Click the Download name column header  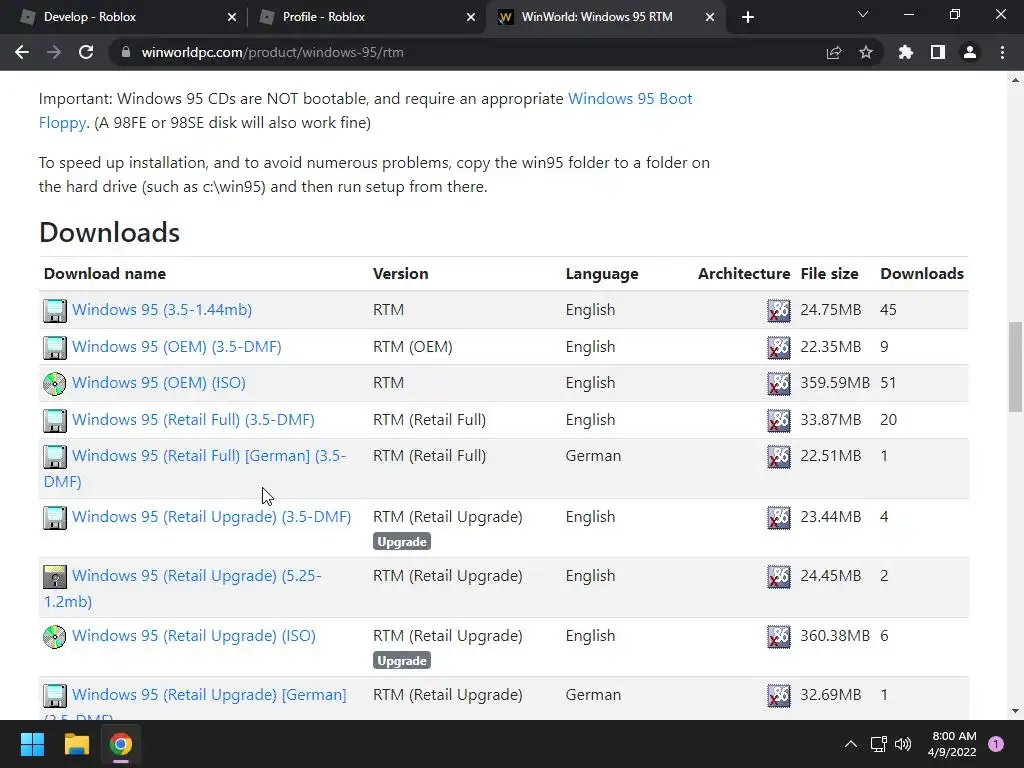point(104,274)
